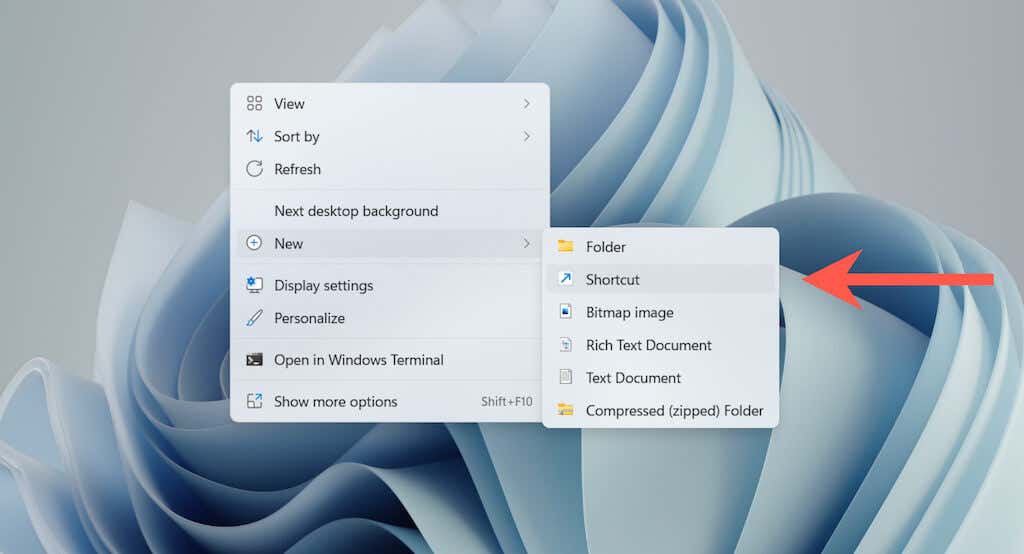Open Display settings

(389, 285)
